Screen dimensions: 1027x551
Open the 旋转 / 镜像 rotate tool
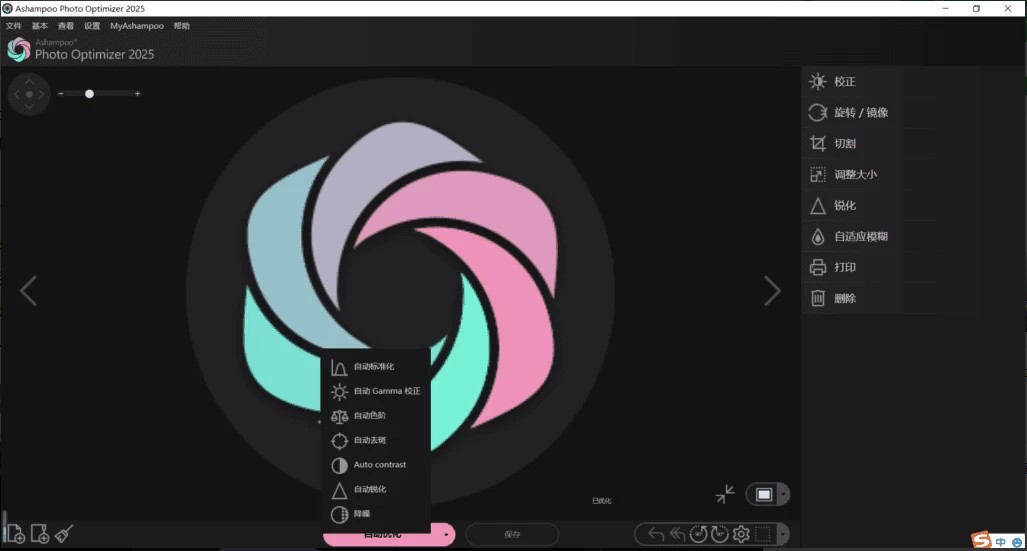[818, 113]
